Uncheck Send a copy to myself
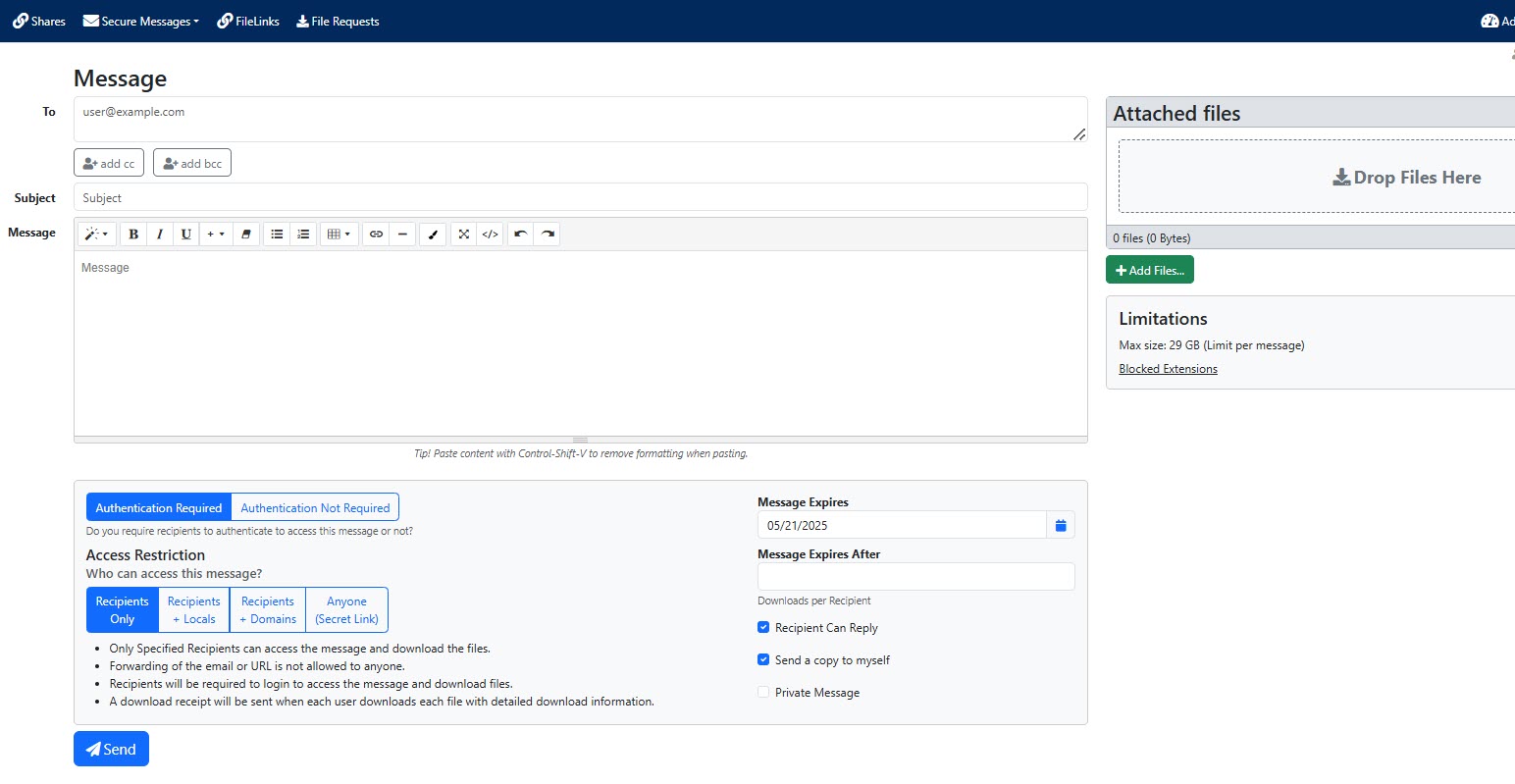 click(763, 659)
